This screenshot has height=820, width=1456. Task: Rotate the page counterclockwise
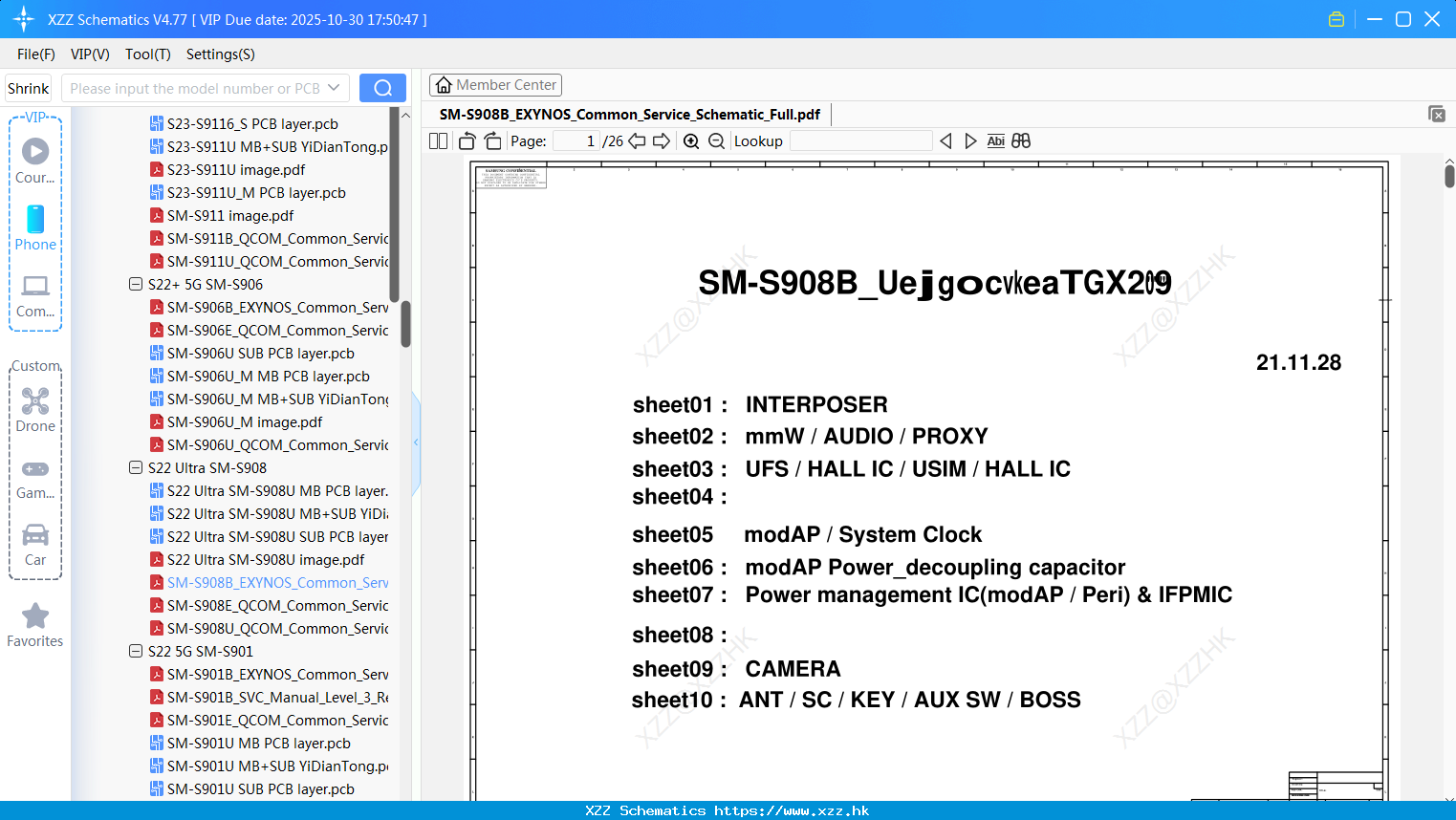467,141
